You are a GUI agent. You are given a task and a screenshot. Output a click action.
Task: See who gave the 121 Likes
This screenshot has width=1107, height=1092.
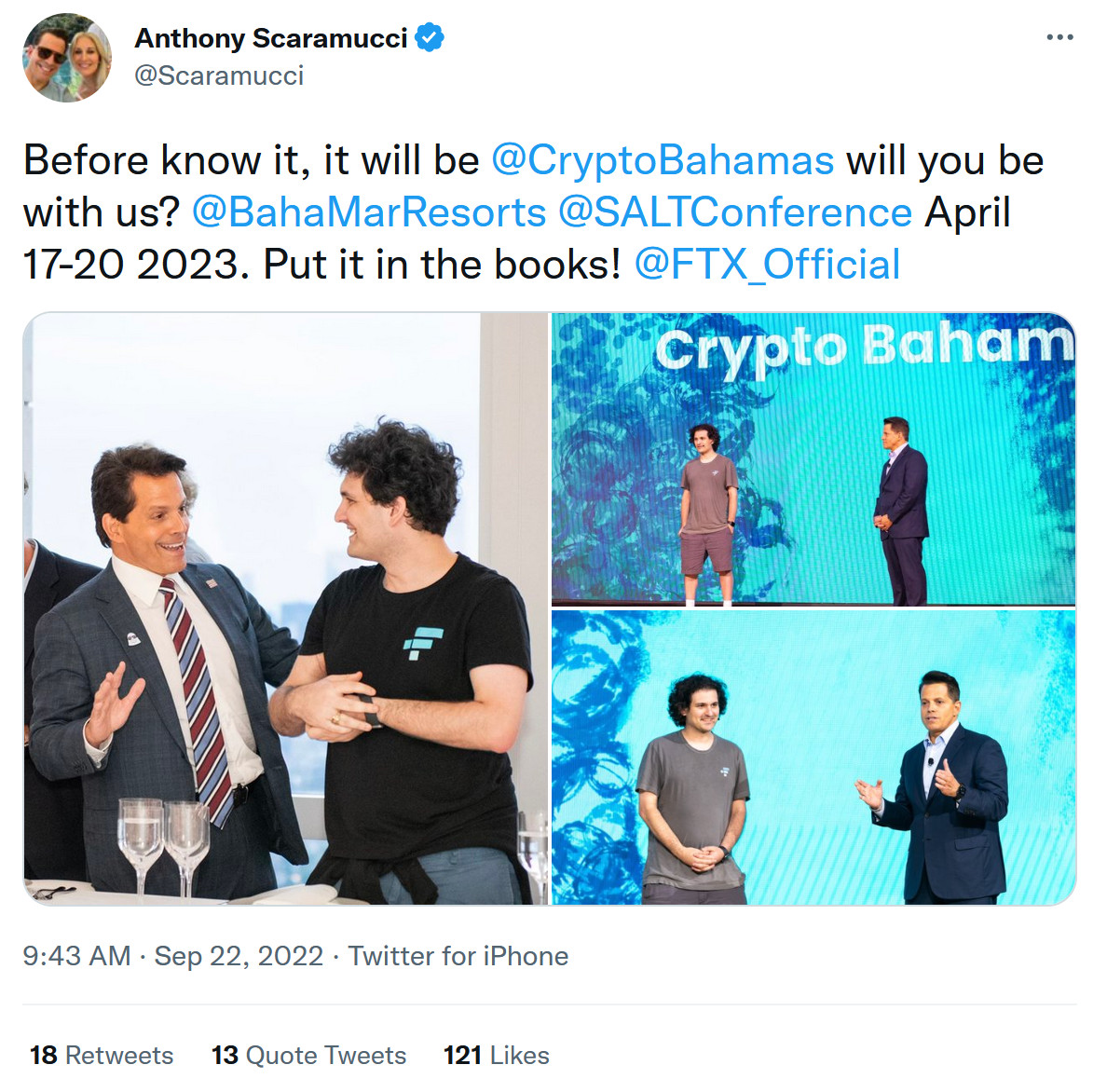point(496,1055)
